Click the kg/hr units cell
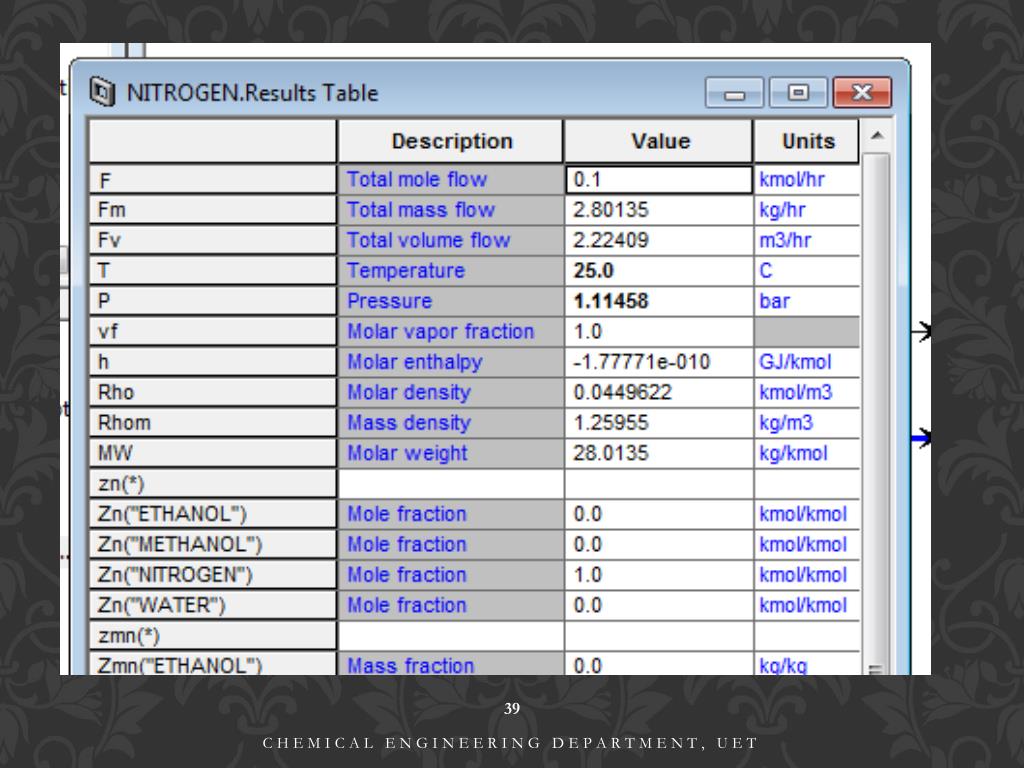The width and height of the screenshot is (1024, 768). (807, 210)
